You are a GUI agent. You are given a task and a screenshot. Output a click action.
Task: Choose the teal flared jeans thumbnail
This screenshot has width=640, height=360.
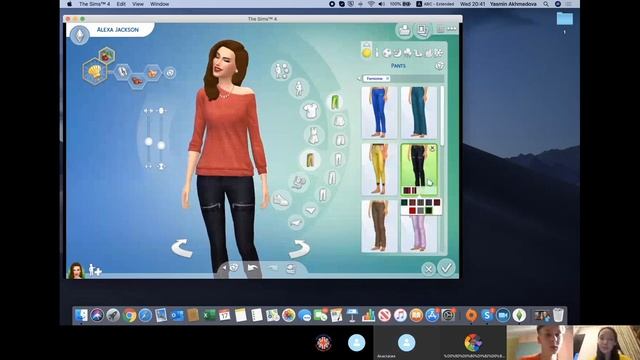click(419, 112)
